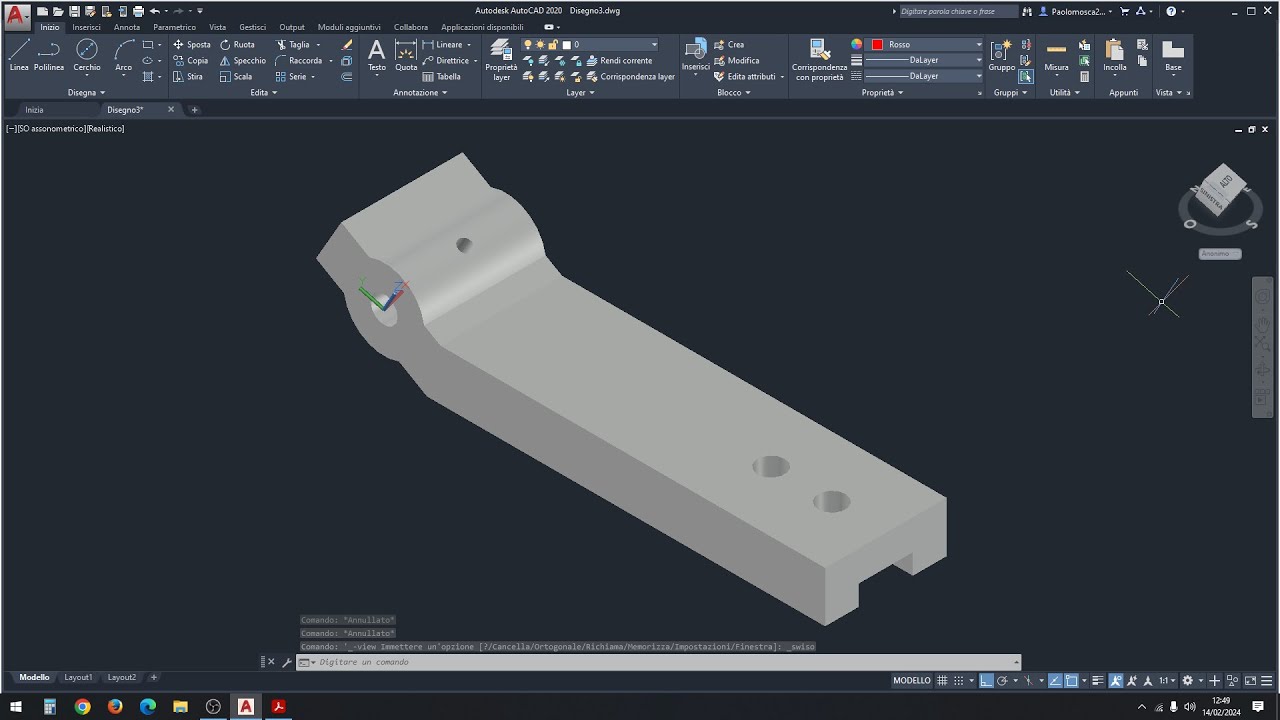Screen dimensions: 1280x720
Task: Save drawing from quick access toolbar
Action: point(75,11)
